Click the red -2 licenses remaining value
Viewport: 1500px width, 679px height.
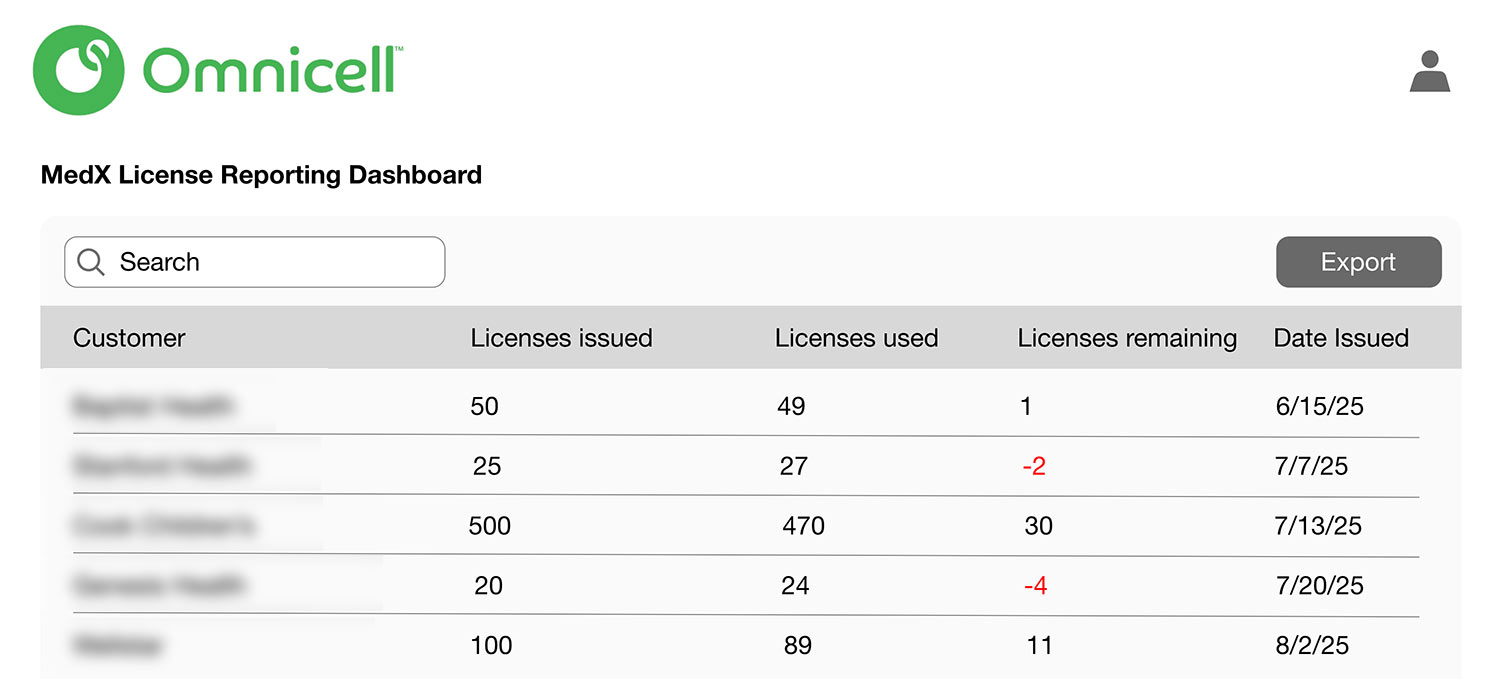coord(1034,466)
